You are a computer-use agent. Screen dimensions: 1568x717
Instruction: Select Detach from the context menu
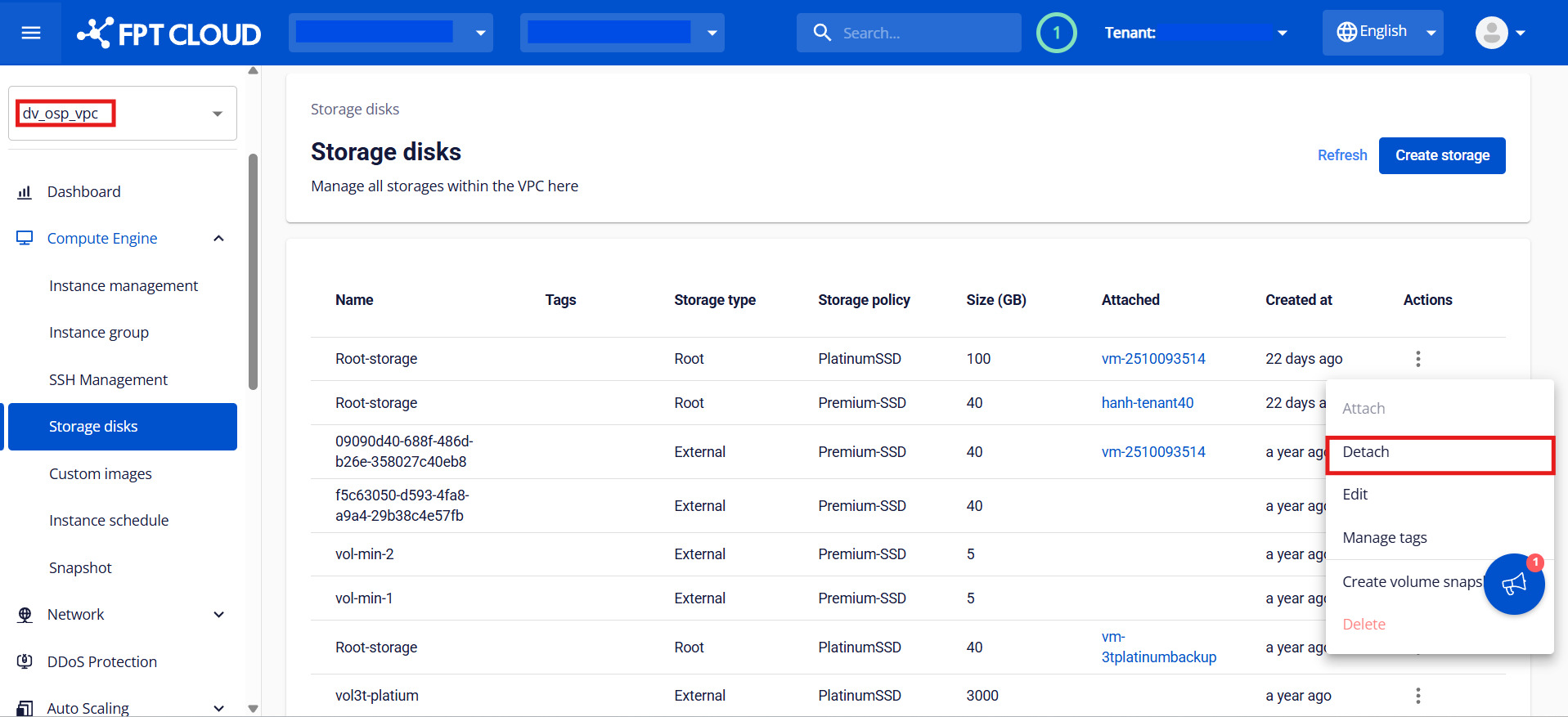pyautogui.click(x=1440, y=453)
